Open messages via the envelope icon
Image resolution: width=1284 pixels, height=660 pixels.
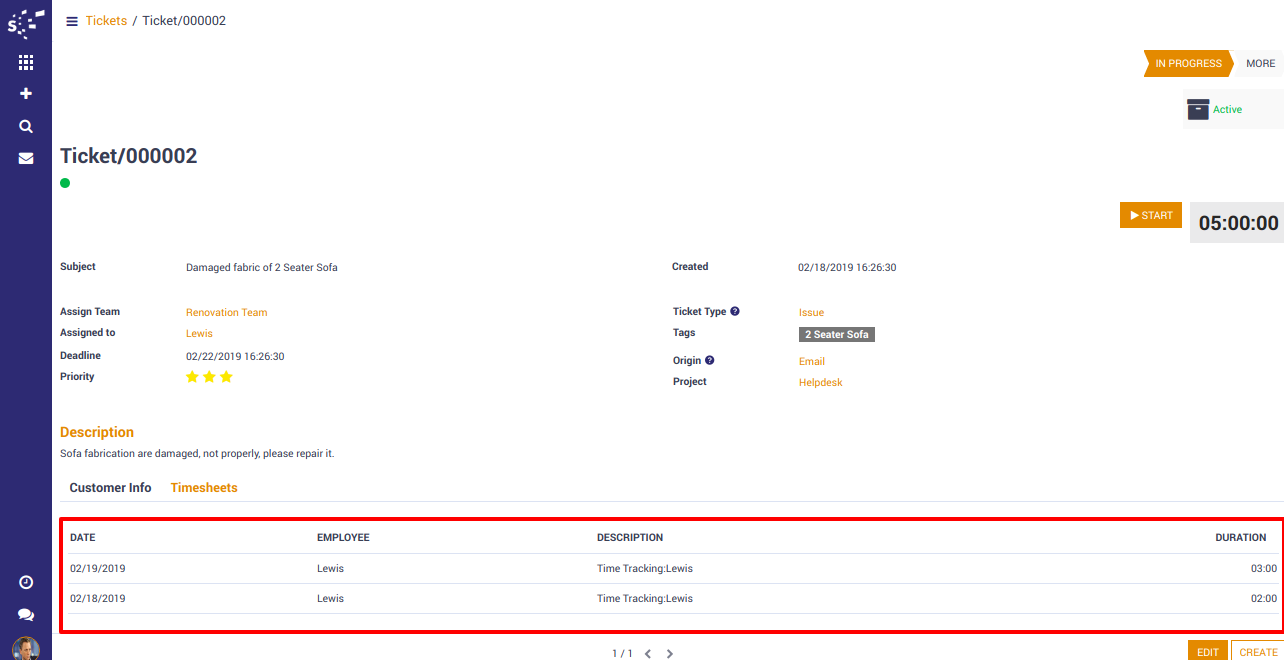coord(26,158)
